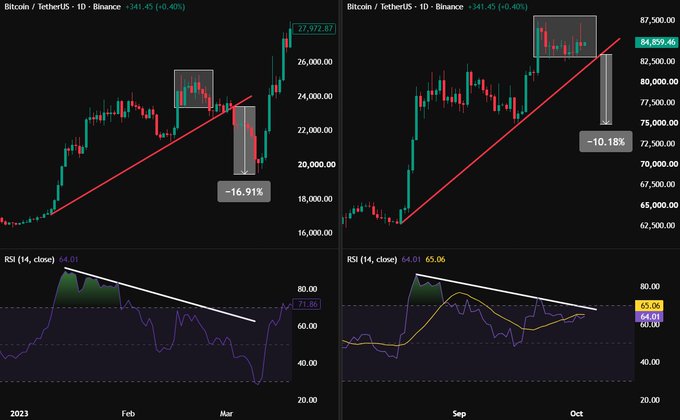Click the -10.18% measurement label

pos(606,141)
